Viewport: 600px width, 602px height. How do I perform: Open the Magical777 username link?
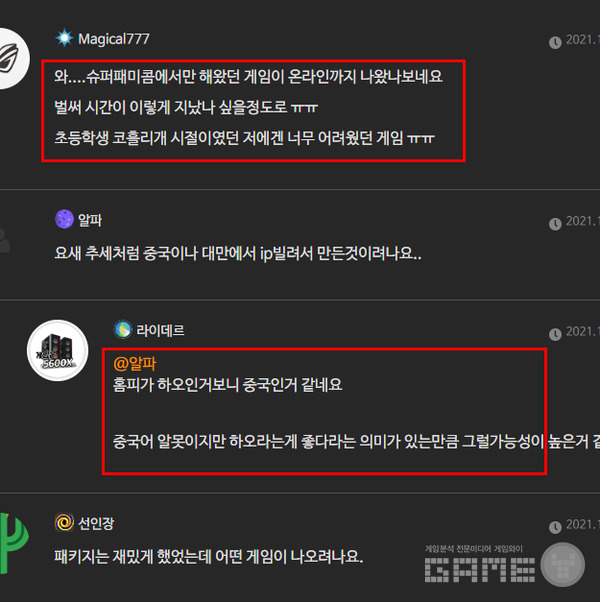[x=114, y=39]
